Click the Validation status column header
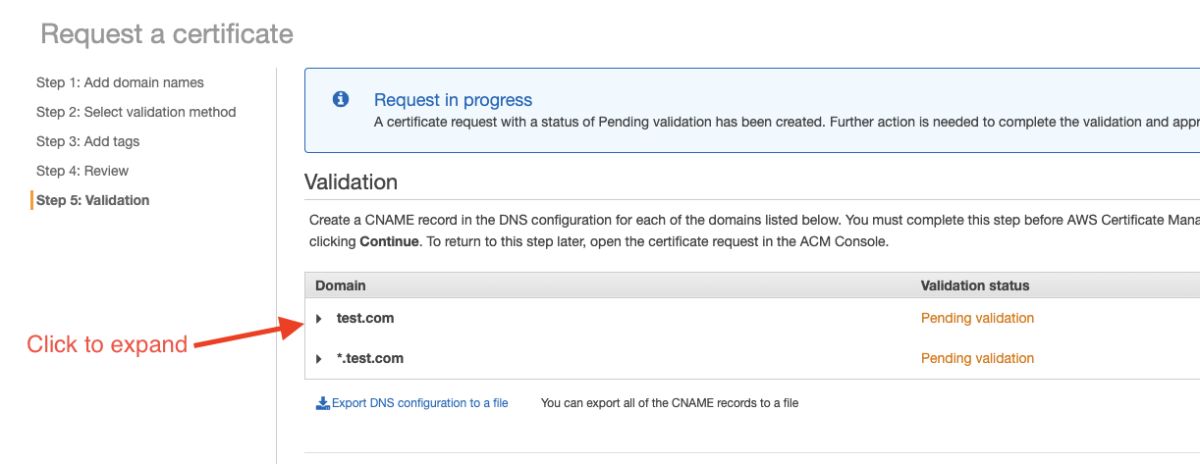 pyautogui.click(x=975, y=285)
